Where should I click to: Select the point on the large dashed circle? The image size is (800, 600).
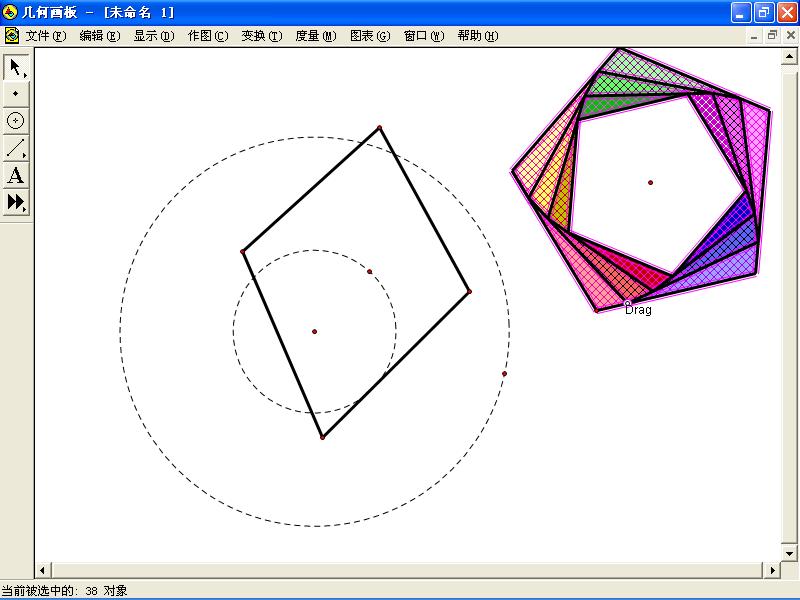coord(504,374)
